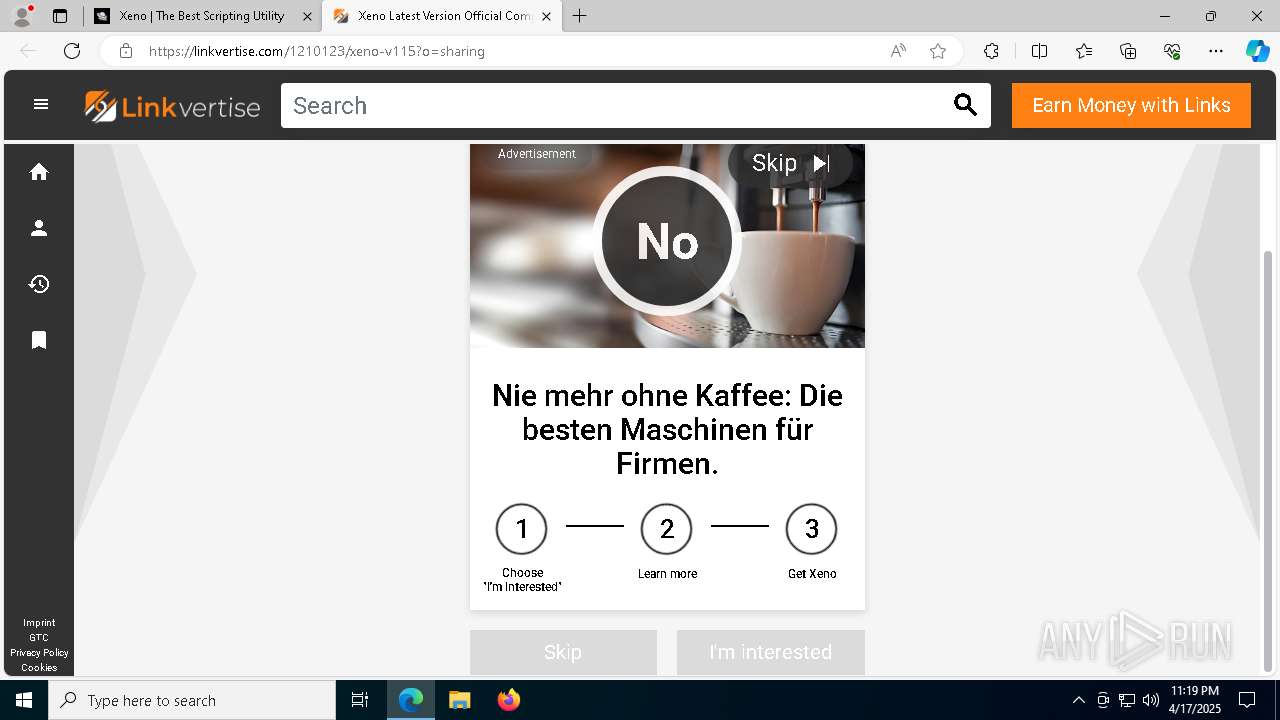Open the GTC link

tap(39, 638)
